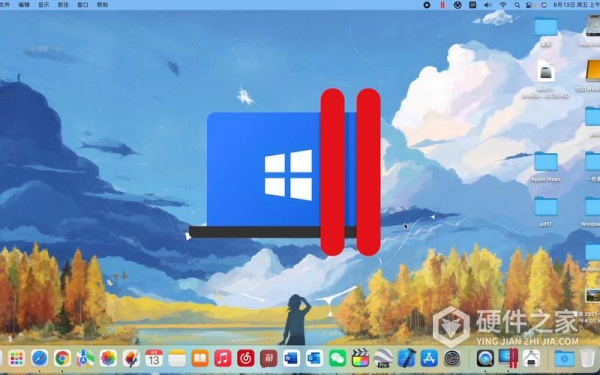
Task: Open Calendar showing date 13
Action: (x=154, y=359)
